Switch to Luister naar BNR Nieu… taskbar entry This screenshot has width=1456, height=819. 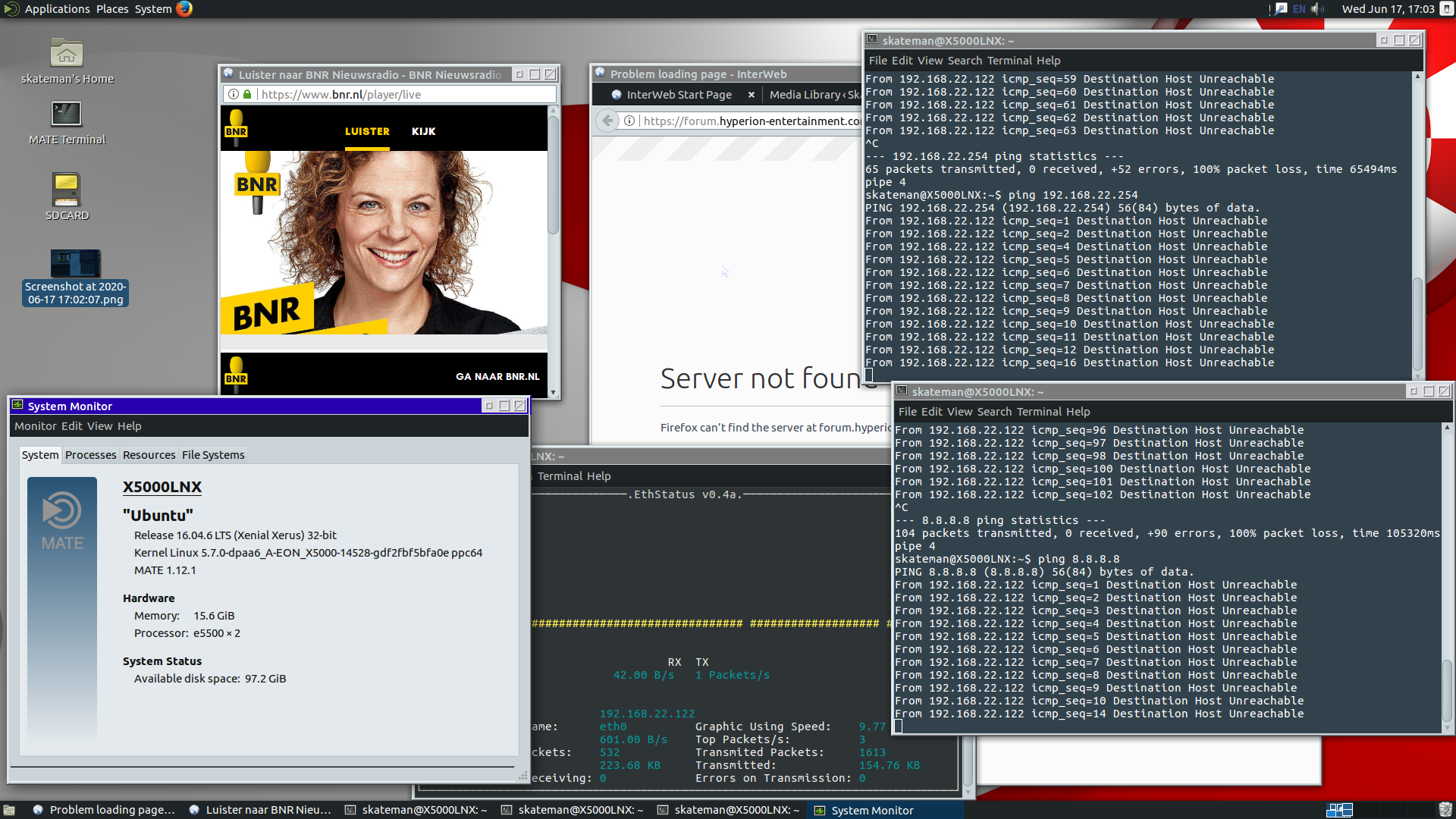click(261, 810)
